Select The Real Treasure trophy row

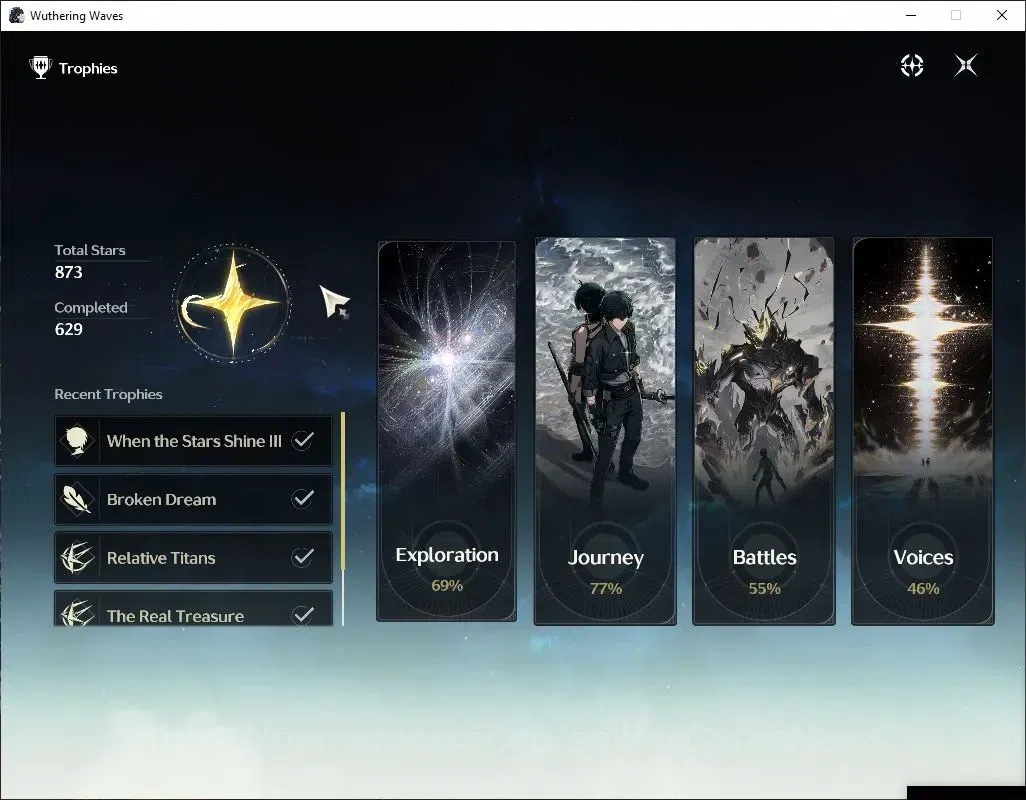193,608
